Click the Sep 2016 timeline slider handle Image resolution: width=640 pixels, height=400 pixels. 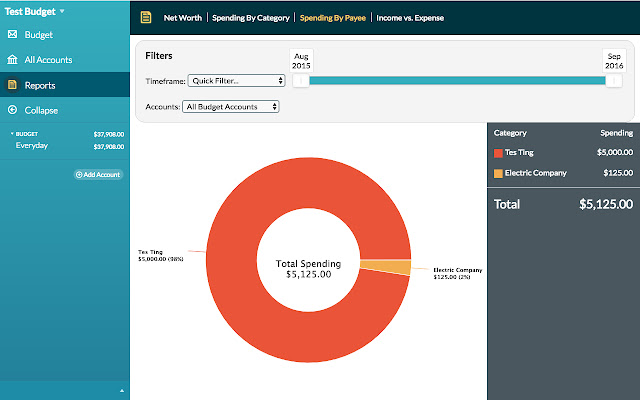click(x=614, y=81)
